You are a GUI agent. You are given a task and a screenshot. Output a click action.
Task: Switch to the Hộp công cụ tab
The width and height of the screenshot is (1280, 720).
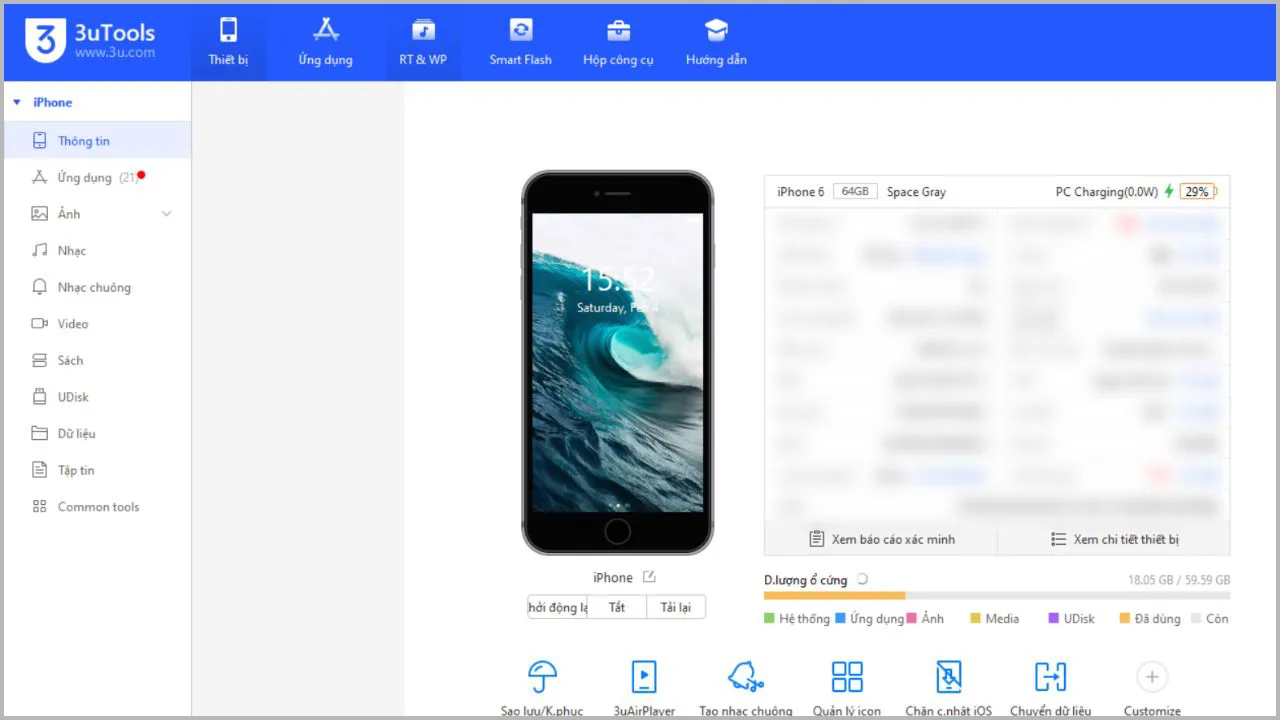click(x=617, y=42)
